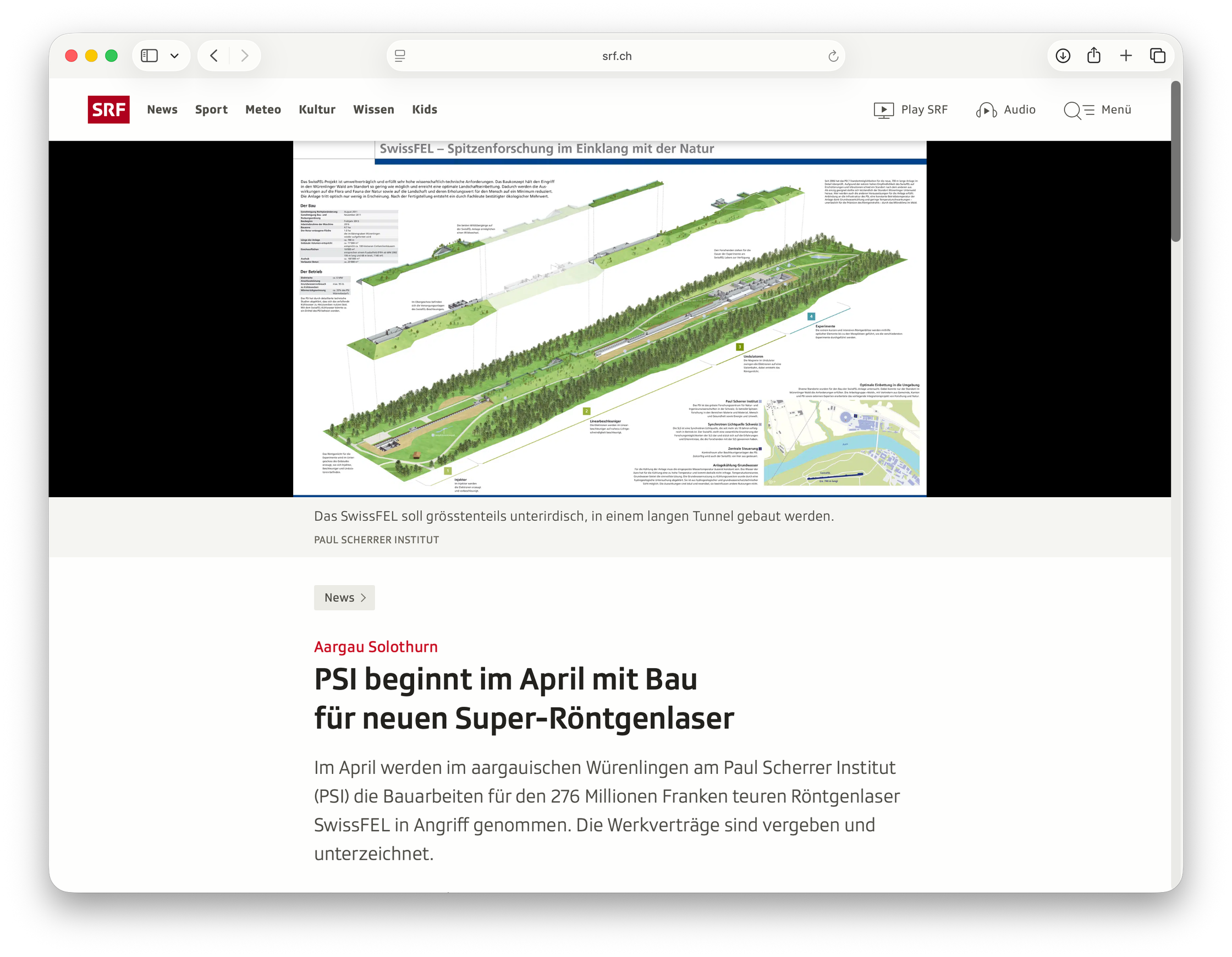The width and height of the screenshot is (1232, 957).
Task: Open the Audio player link
Action: (1006, 109)
